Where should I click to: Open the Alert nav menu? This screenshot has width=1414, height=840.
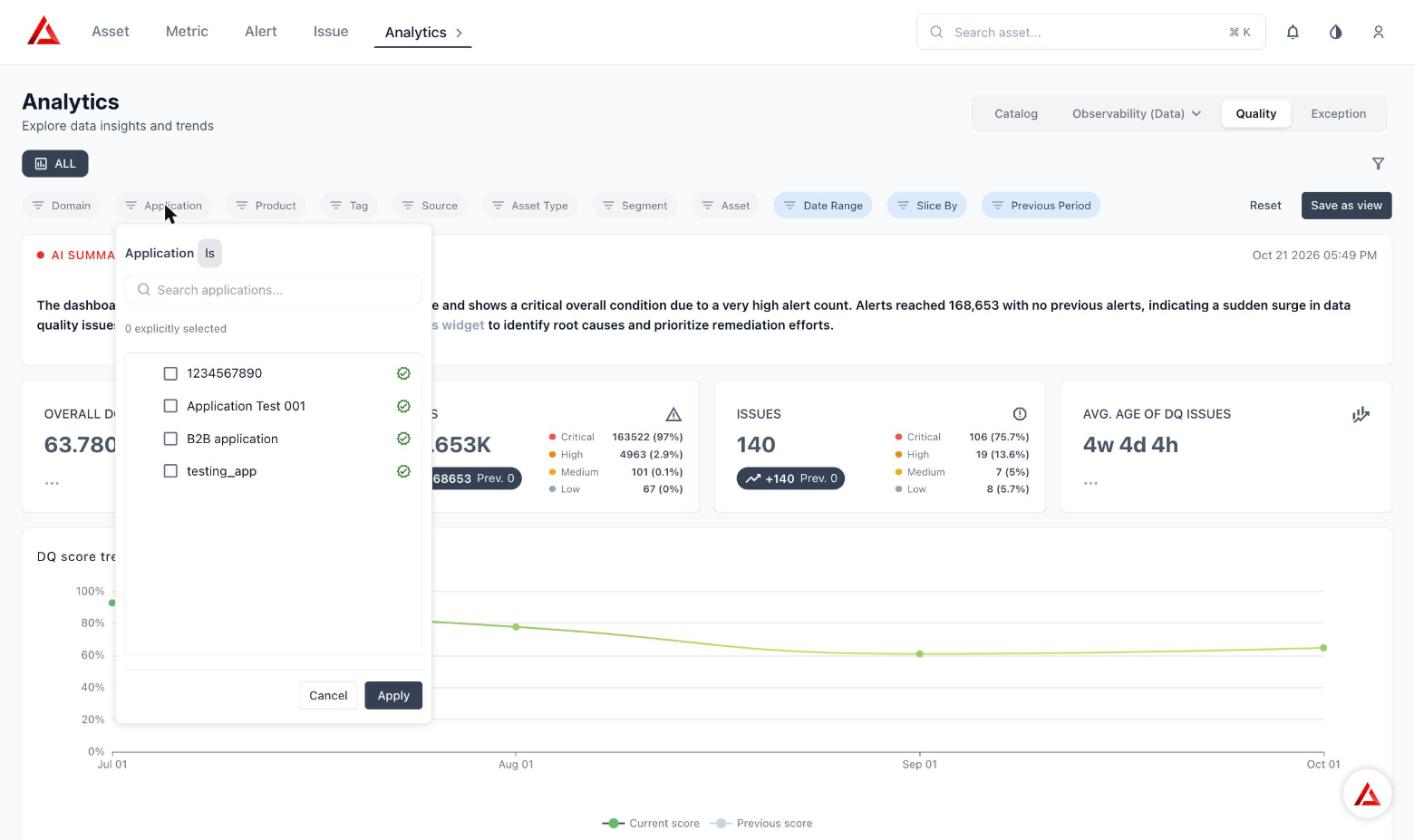click(261, 31)
